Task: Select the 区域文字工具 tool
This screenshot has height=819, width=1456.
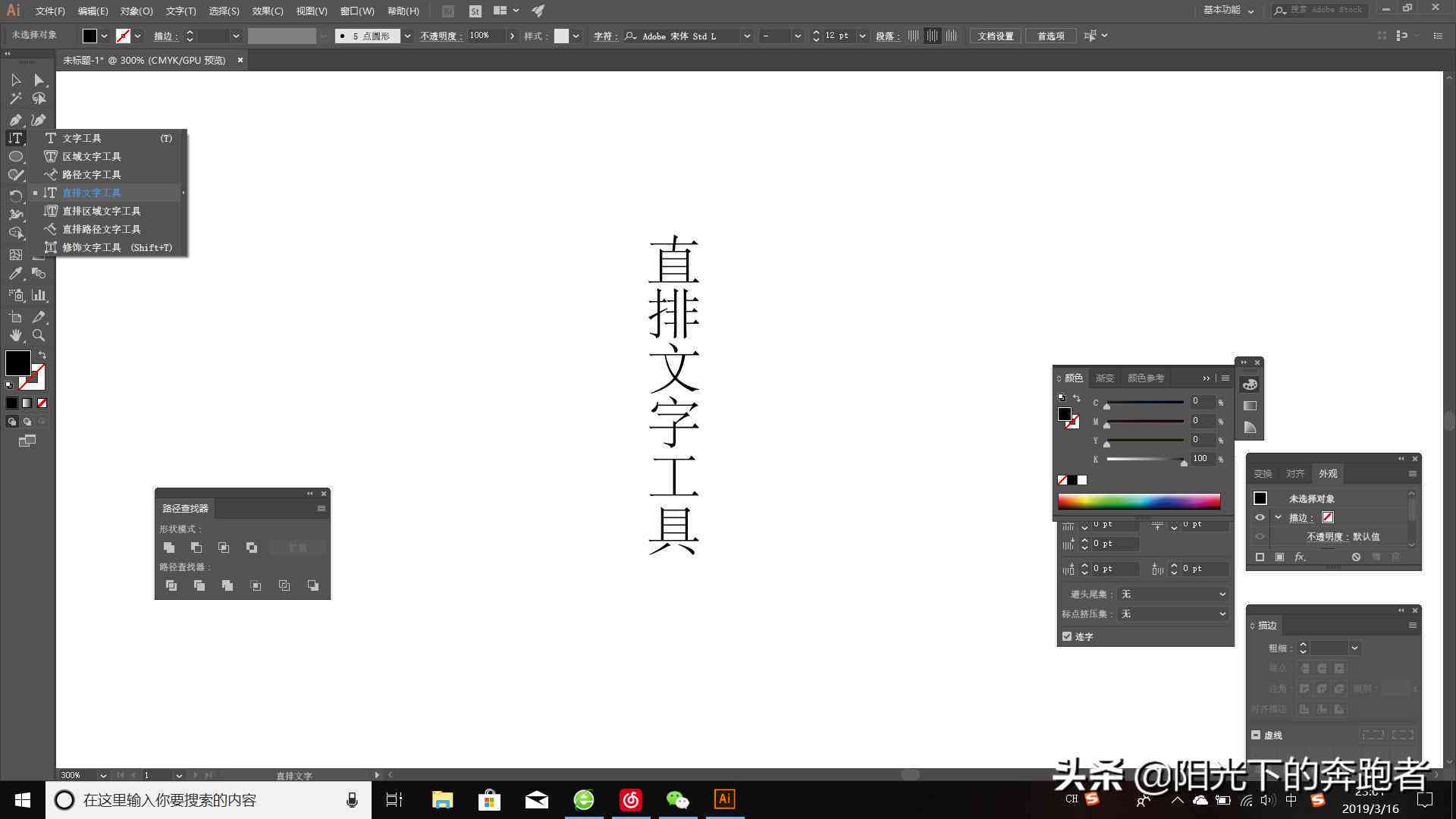Action: pos(92,156)
